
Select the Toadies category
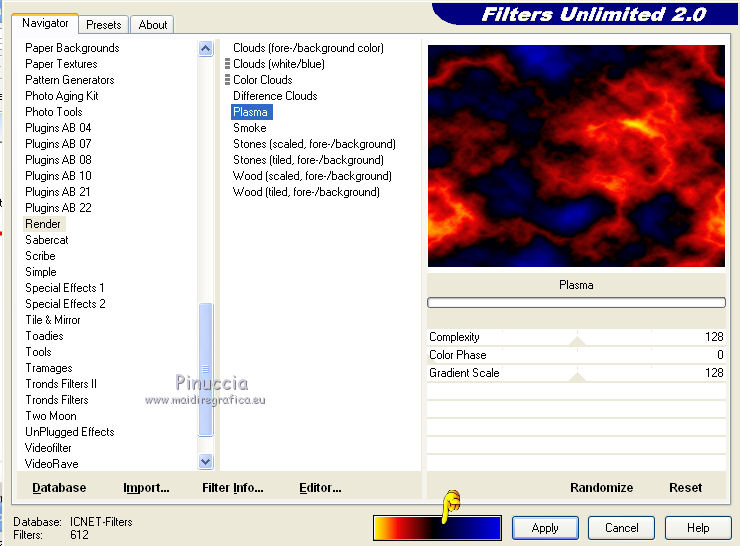tap(44, 336)
